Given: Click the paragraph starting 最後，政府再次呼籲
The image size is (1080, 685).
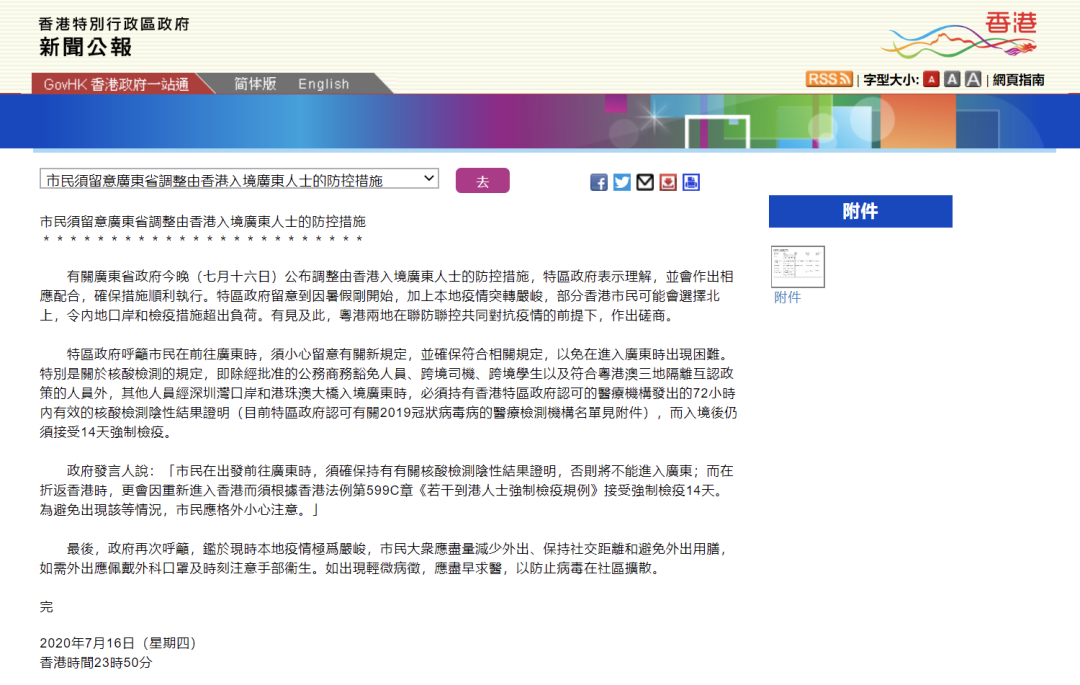Looking at the screenshot, I should click(384, 558).
